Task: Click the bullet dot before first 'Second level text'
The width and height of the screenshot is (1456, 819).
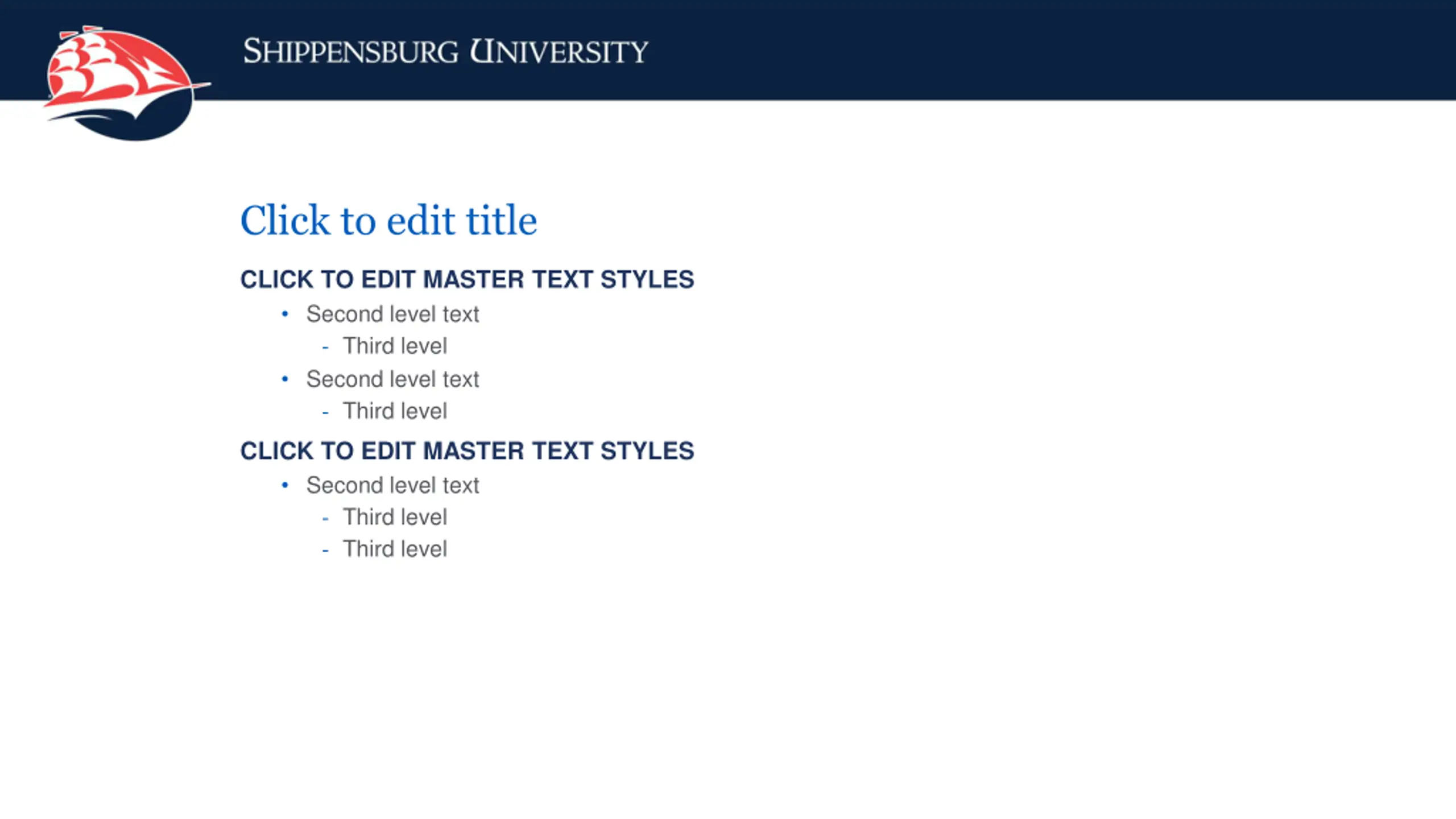Action: pyautogui.click(x=285, y=313)
